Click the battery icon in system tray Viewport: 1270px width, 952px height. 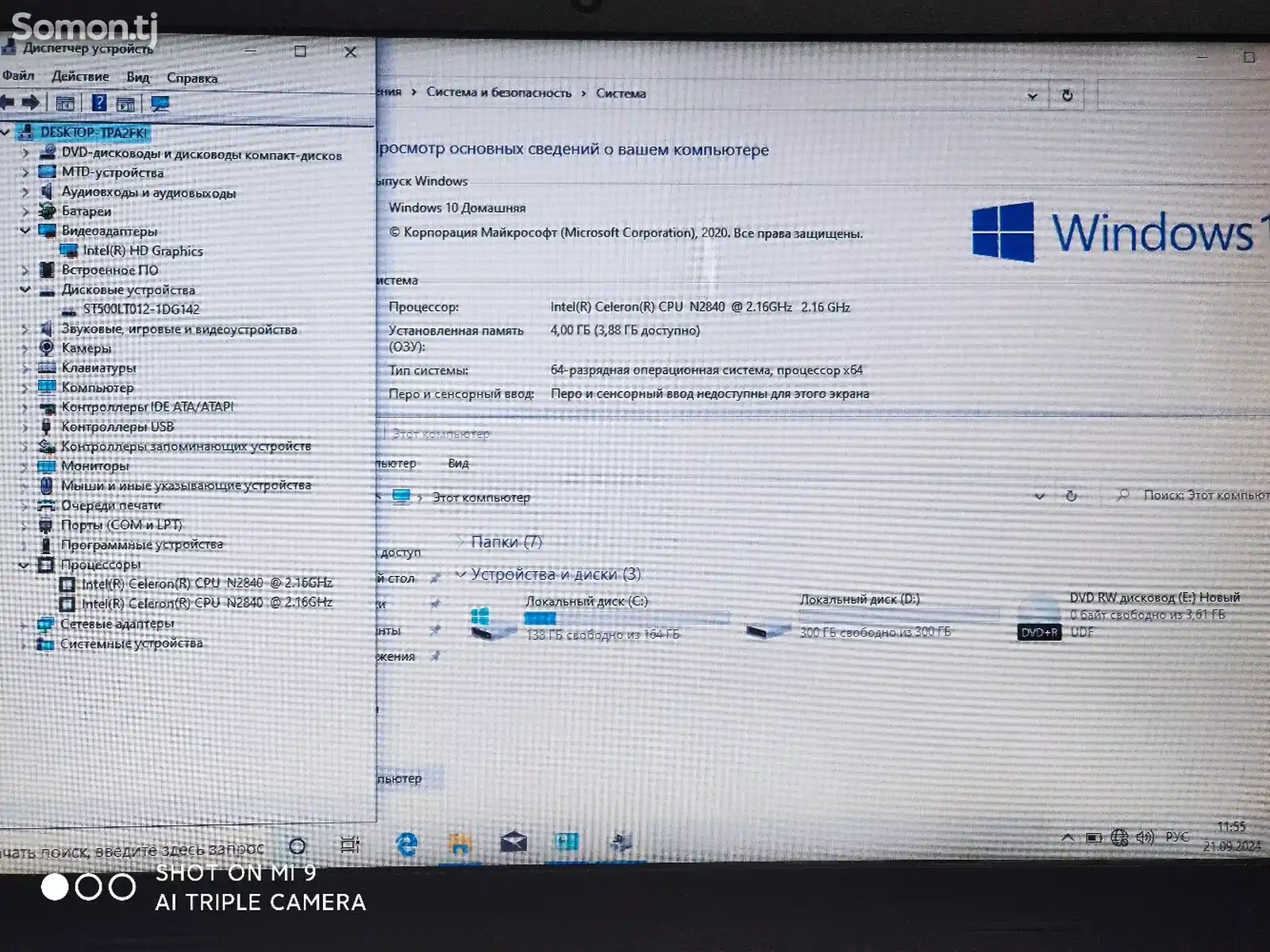point(1094,838)
